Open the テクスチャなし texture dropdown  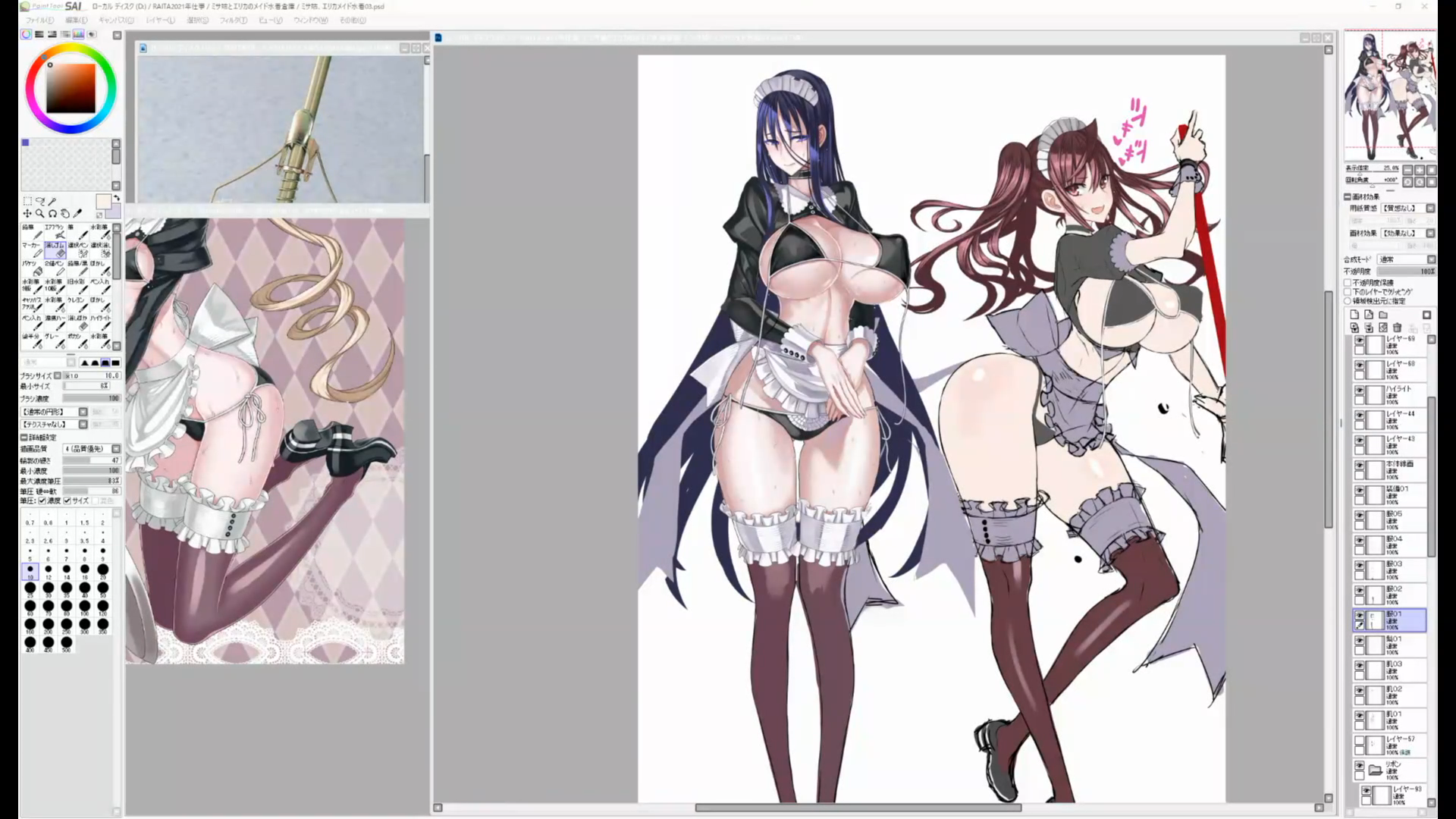coord(83,424)
